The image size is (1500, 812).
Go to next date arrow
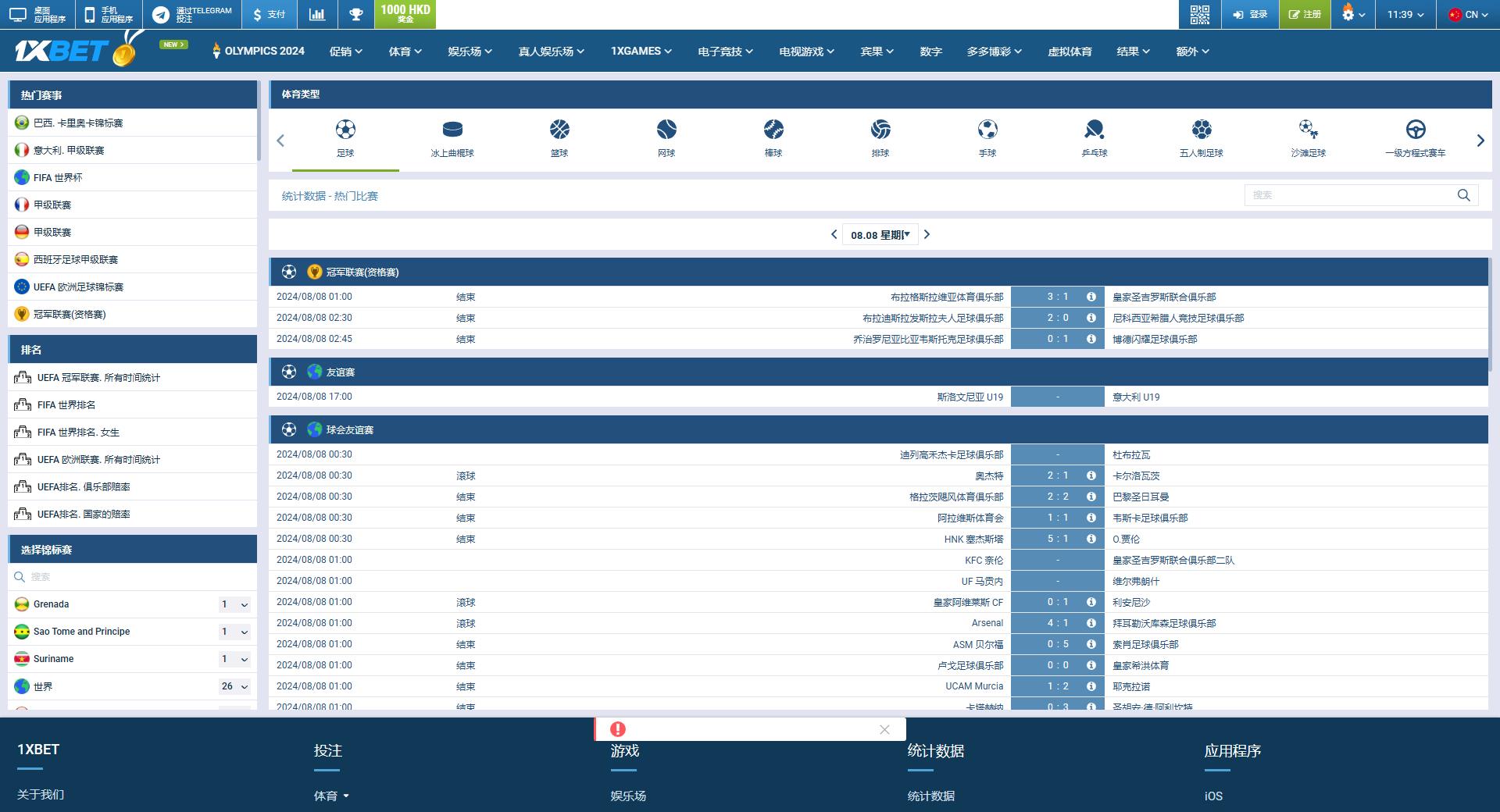pyautogui.click(x=927, y=234)
